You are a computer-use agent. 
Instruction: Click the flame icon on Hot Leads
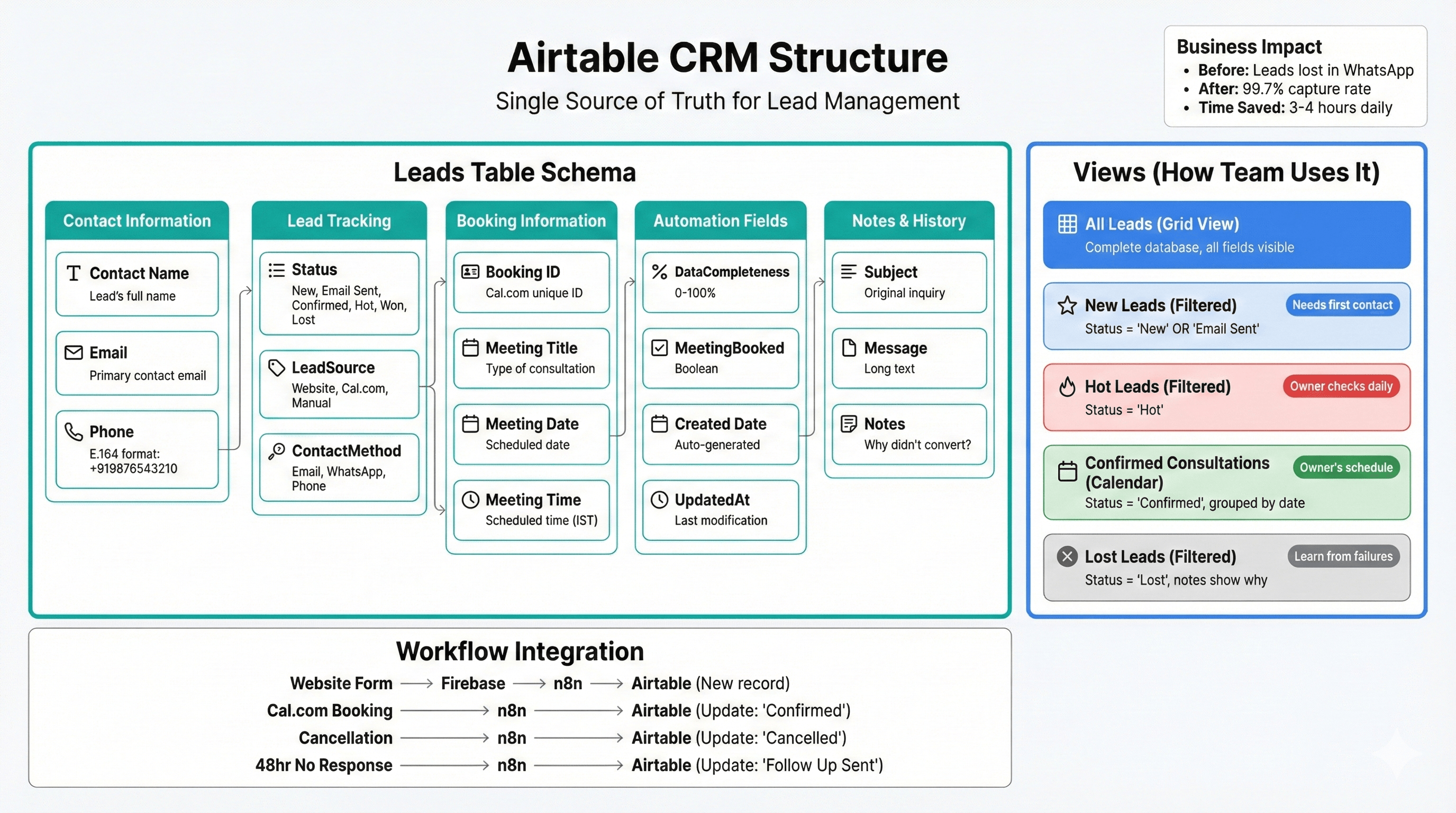1067,387
